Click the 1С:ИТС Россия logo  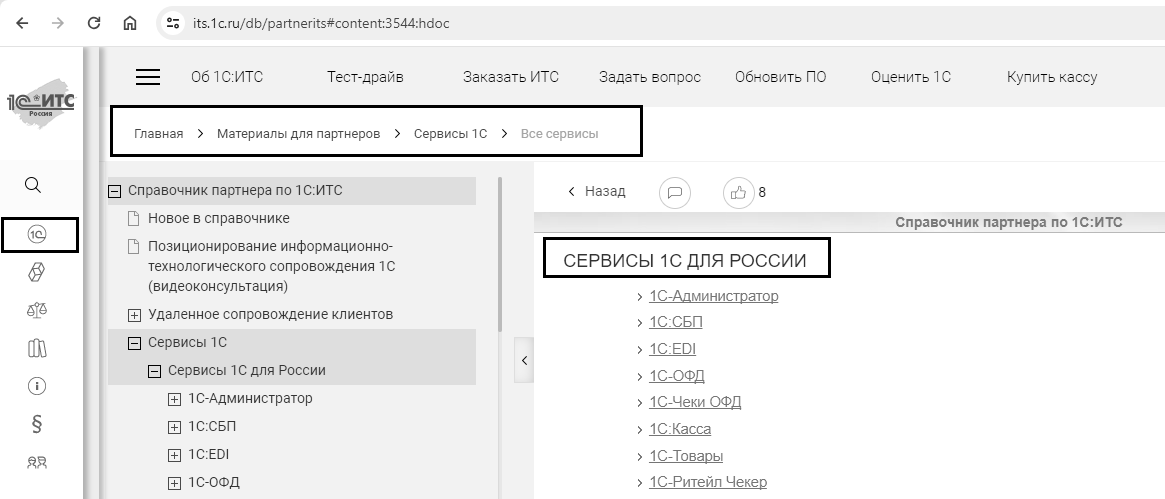click(42, 104)
